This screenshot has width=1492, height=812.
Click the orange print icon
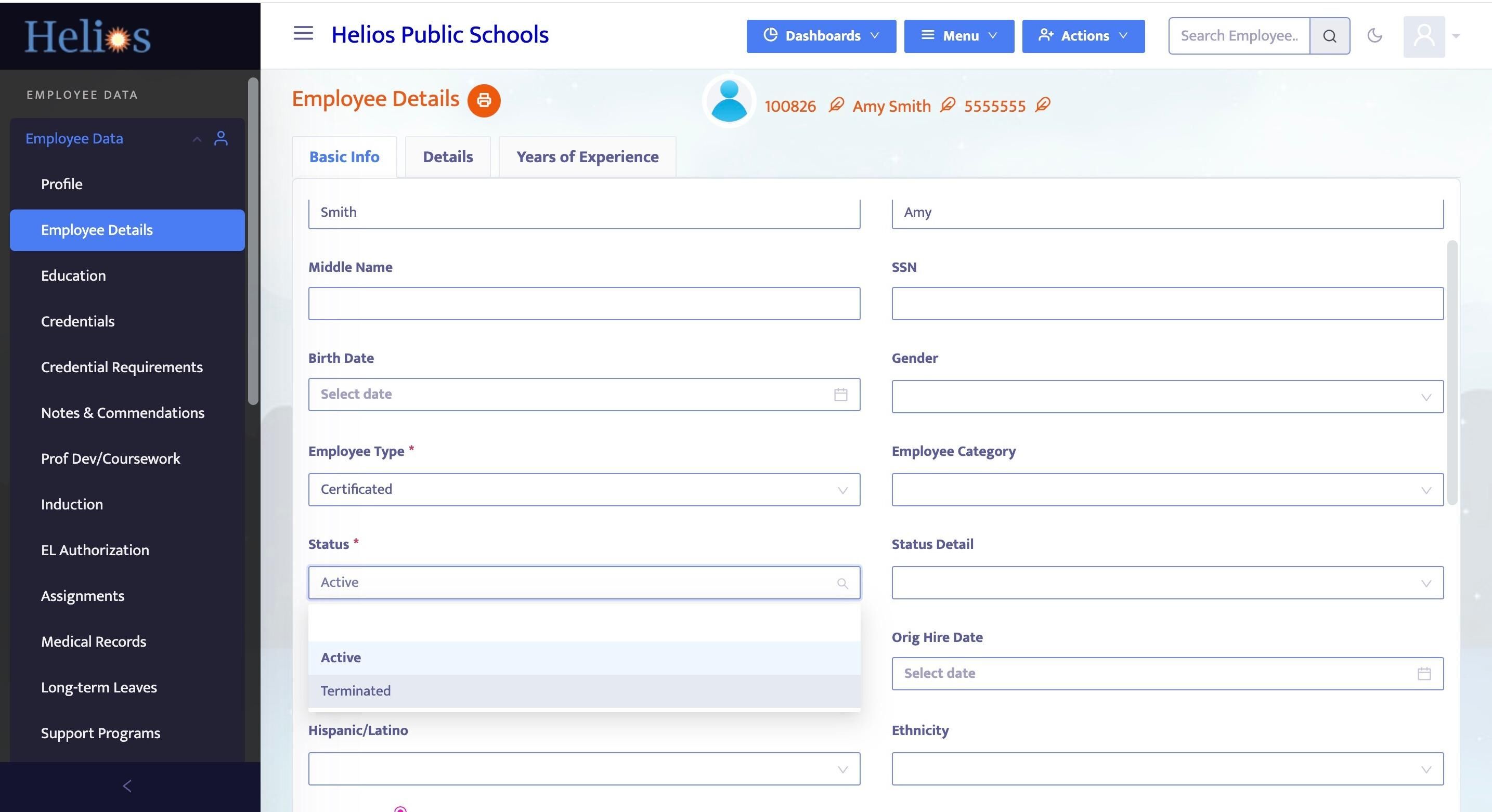coord(484,101)
